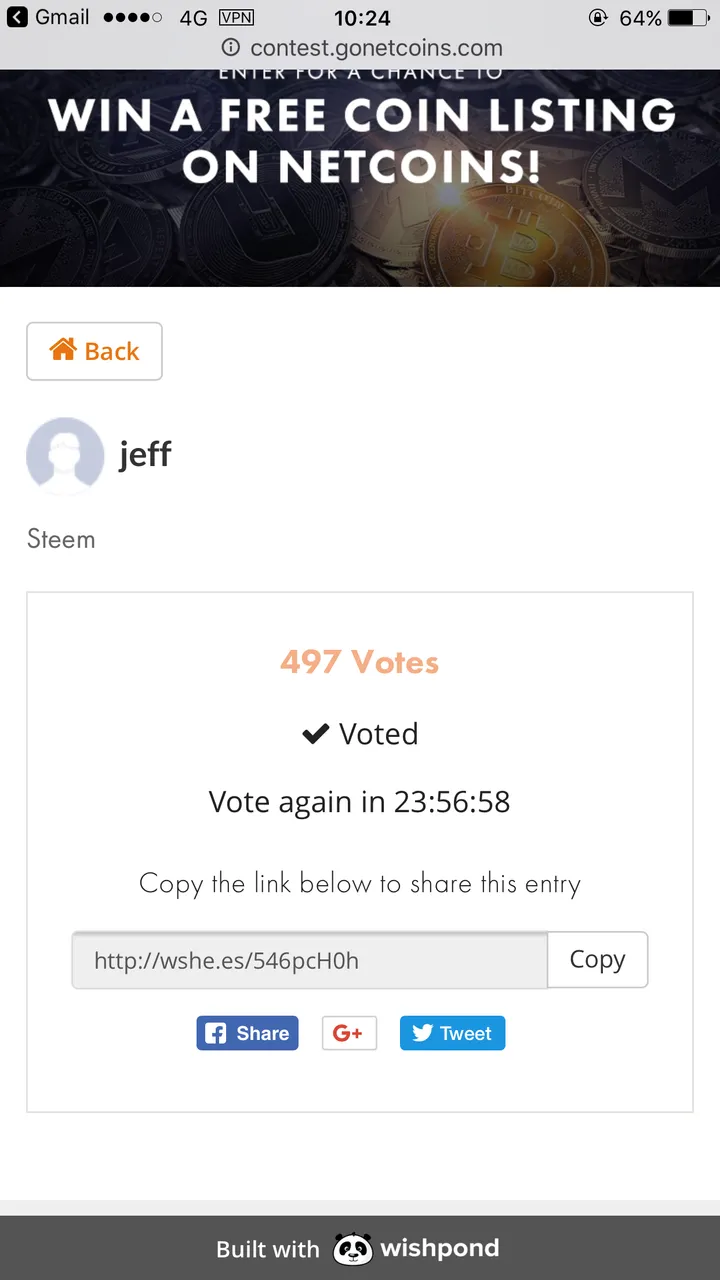Image resolution: width=720 pixels, height=1280 pixels.
Task: Select the wshe.es share link field
Action: coord(309,960)
